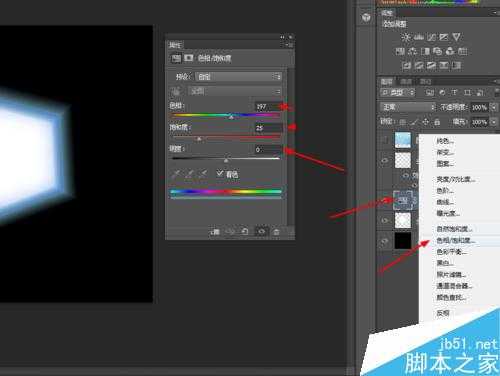500x376 pixels.
Task: Add Invert adjustment from the Adjustments panel icon
Action: (406, 65)
